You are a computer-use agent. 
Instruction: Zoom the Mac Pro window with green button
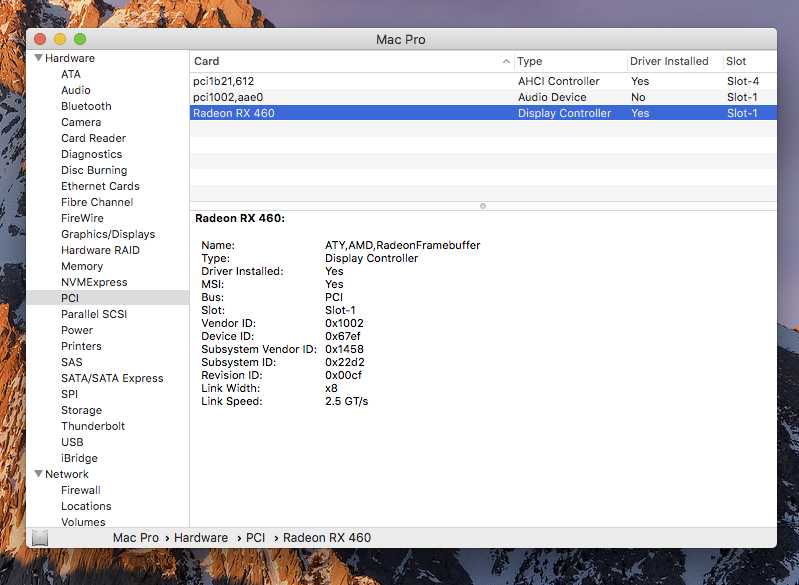(x=80, y=39)
